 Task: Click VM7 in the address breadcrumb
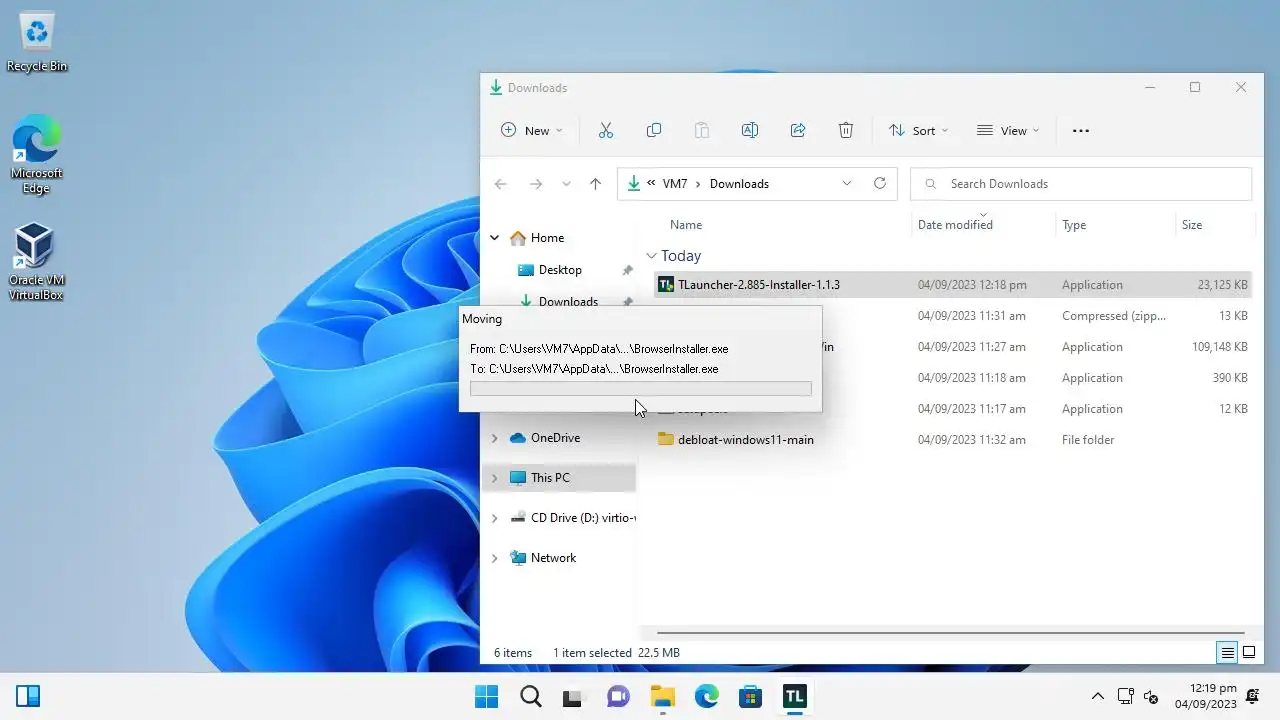click(x=675, y=184)
